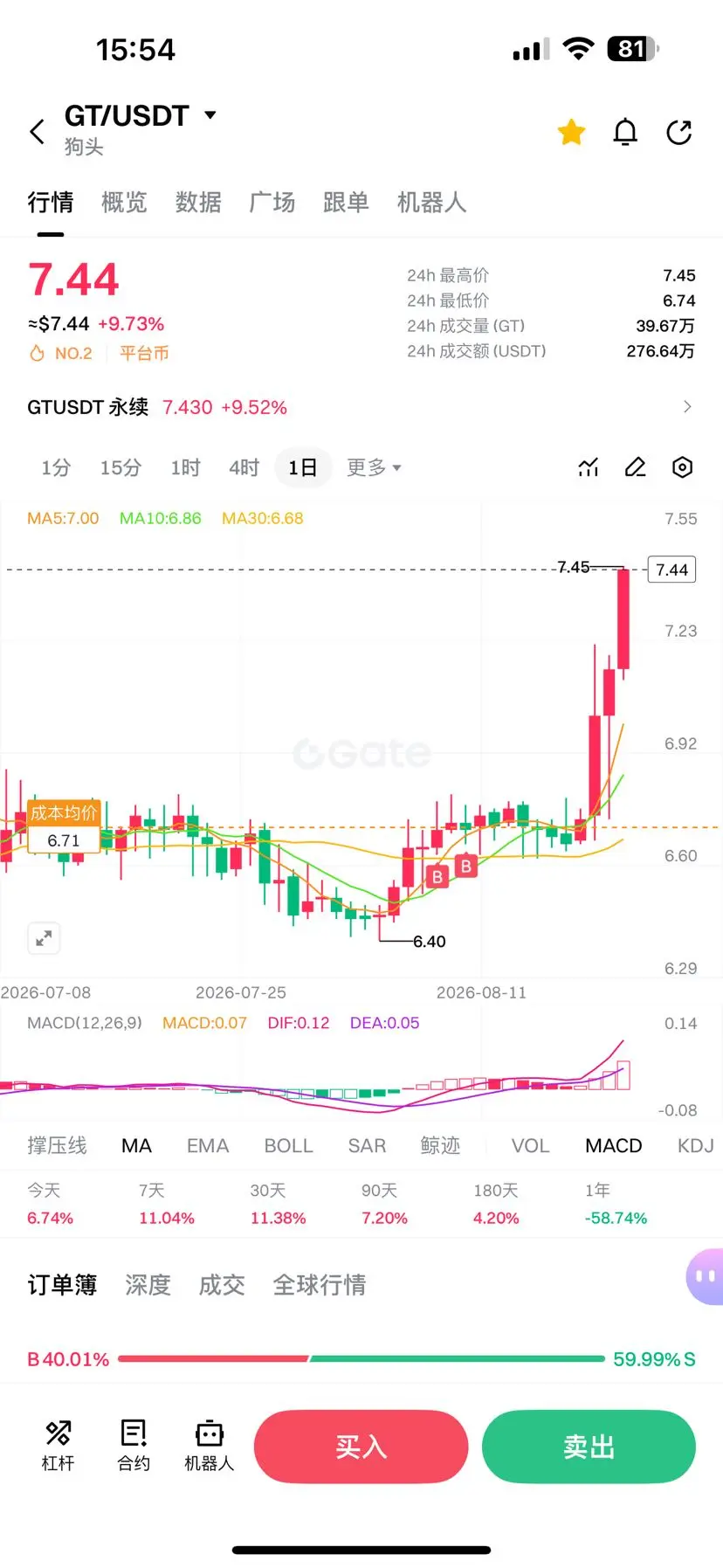
Task: Tap the 成本均价 cost price label
Action: click(64, 812)
